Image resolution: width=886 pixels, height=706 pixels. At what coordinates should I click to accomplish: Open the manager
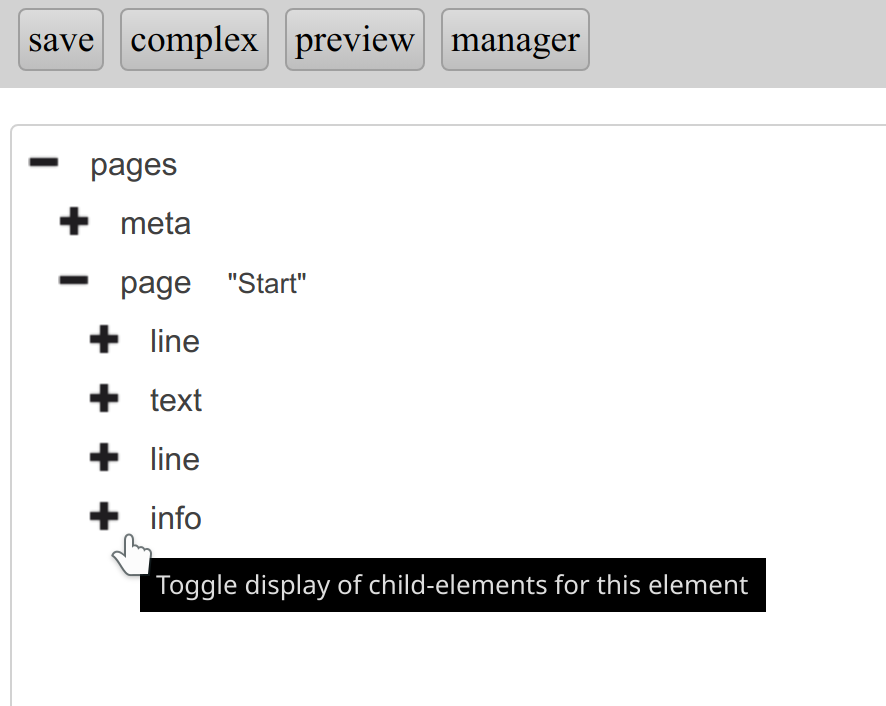(x=515, y=40)
